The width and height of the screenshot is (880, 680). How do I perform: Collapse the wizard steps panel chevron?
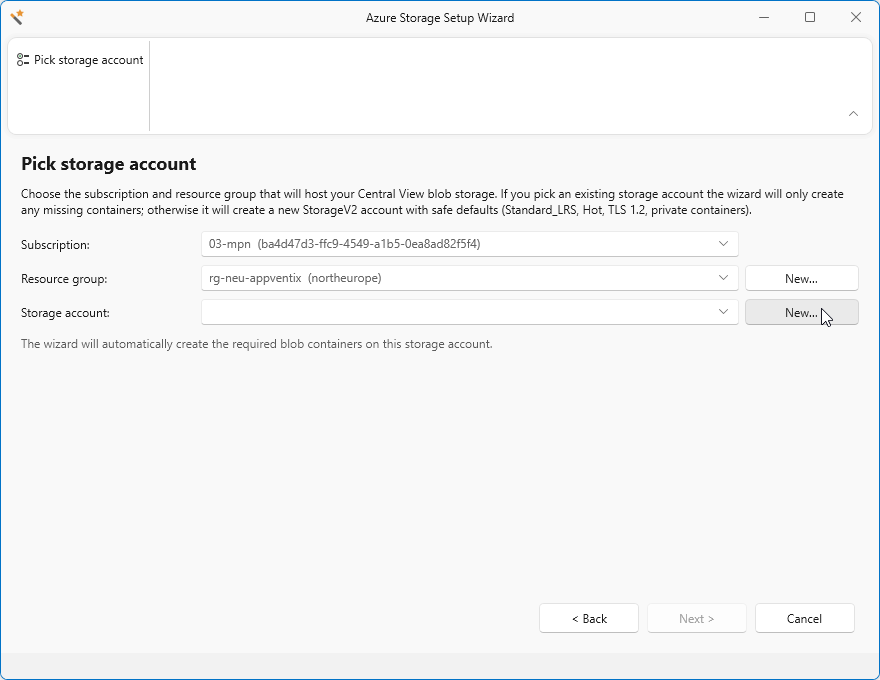click(x=853, y=113)
